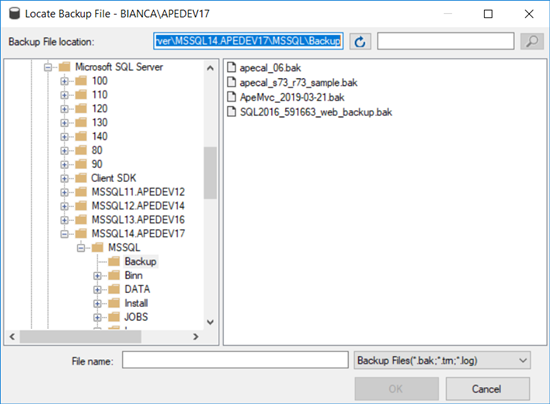Image resolution: width=550 pixels, height=404 pixels.
Task: Click the disabled OK button
Action: click(397, 389)
